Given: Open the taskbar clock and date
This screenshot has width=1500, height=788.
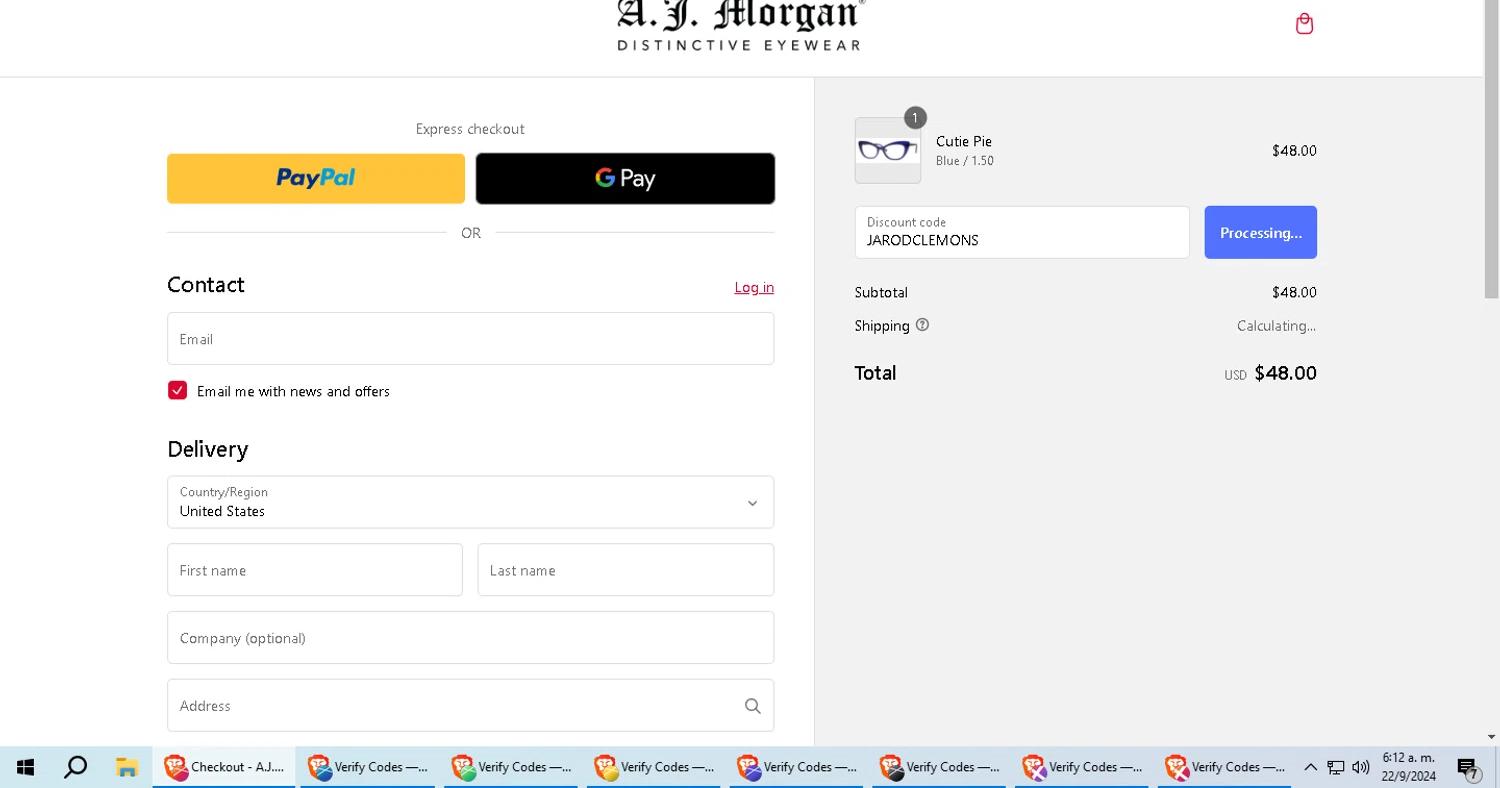Looking at the screenshot, I should [x=1408, y=767].
